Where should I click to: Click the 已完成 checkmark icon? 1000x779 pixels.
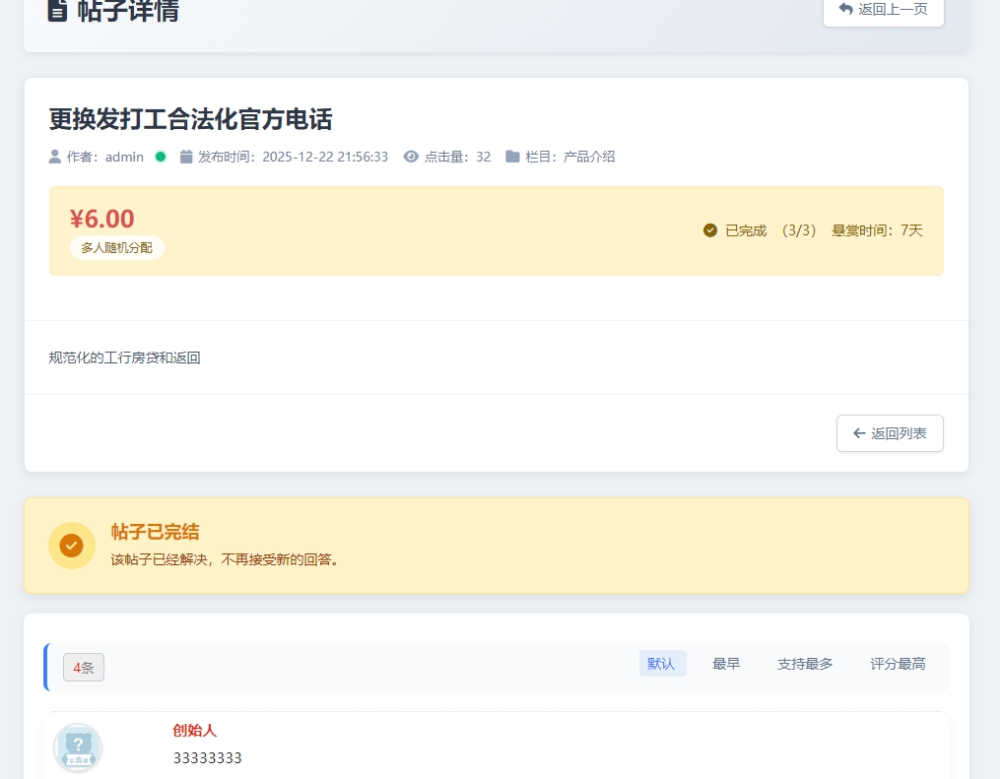tap(710, 231)
